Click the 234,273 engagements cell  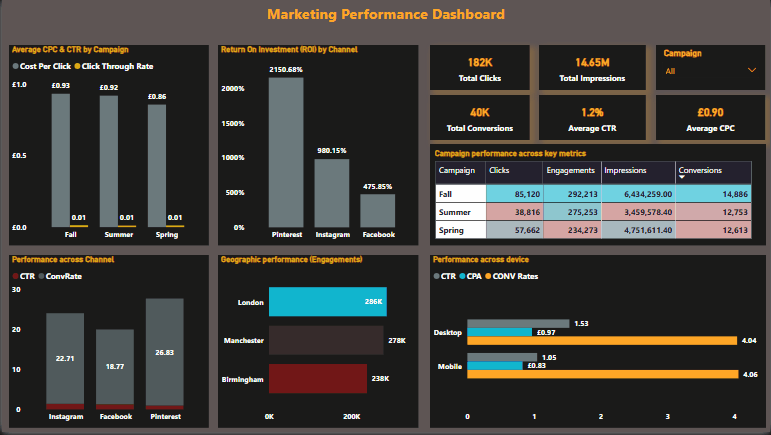tap(572, 230)
